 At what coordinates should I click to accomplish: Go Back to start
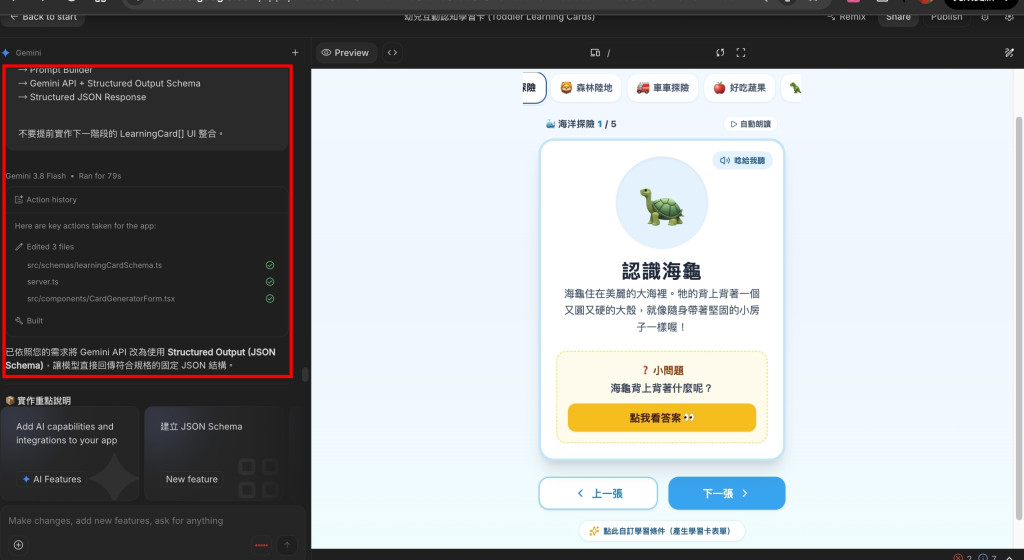pos(43,17)
